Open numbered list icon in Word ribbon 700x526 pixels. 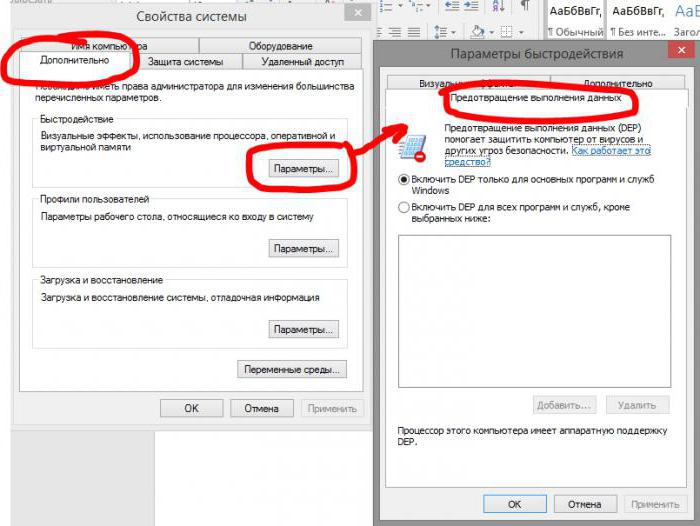[x=387, y=5]
